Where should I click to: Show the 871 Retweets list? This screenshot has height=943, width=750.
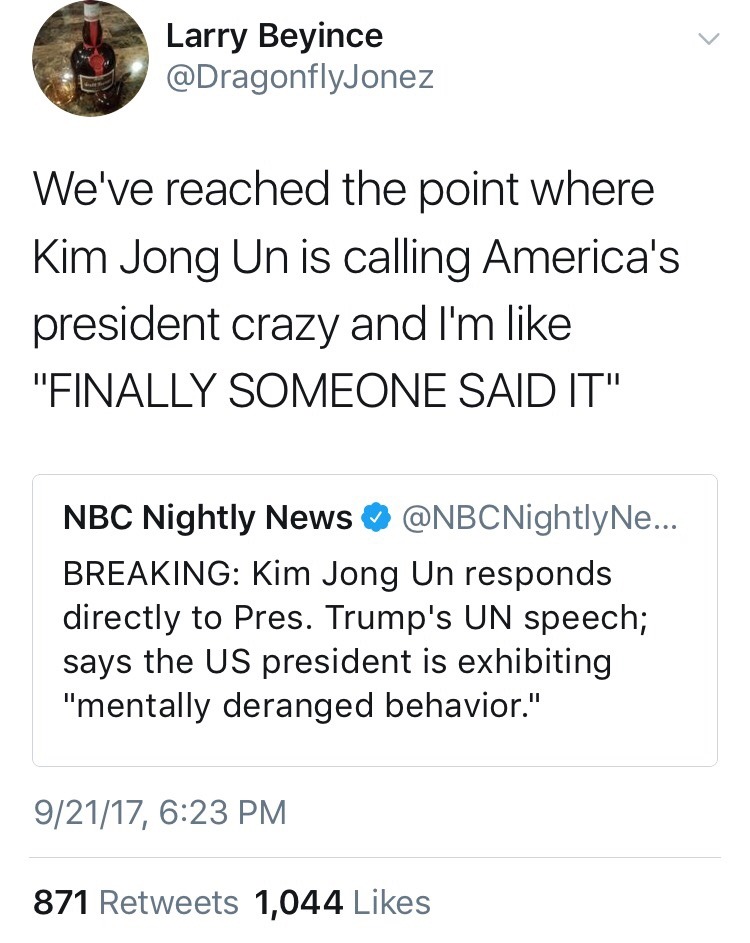[136, 903]
